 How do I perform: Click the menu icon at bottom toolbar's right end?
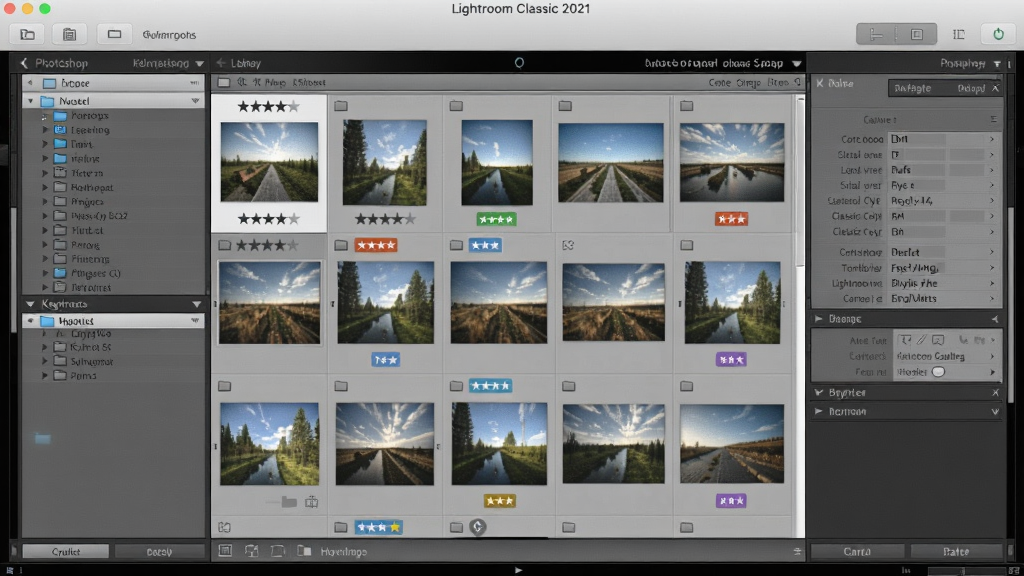[x=797, y=552]
